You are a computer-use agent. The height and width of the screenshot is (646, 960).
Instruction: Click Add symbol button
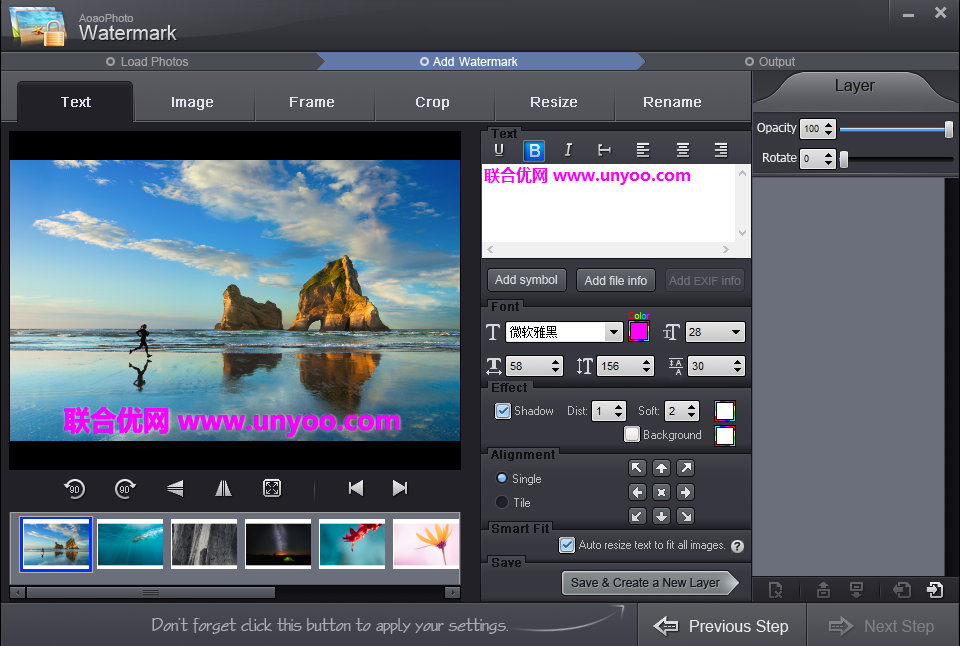point(527,280)
